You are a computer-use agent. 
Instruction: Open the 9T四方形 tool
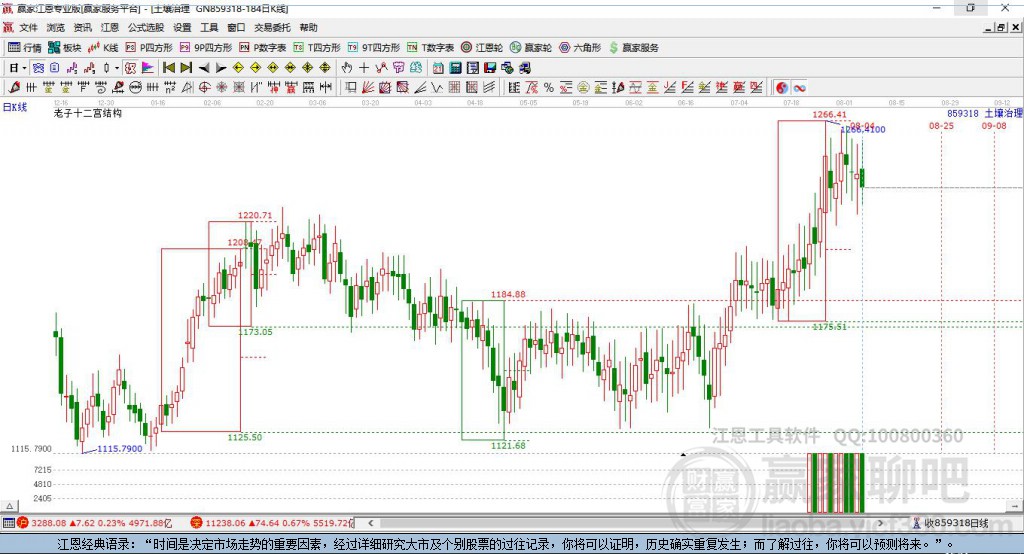coord(374,48)
